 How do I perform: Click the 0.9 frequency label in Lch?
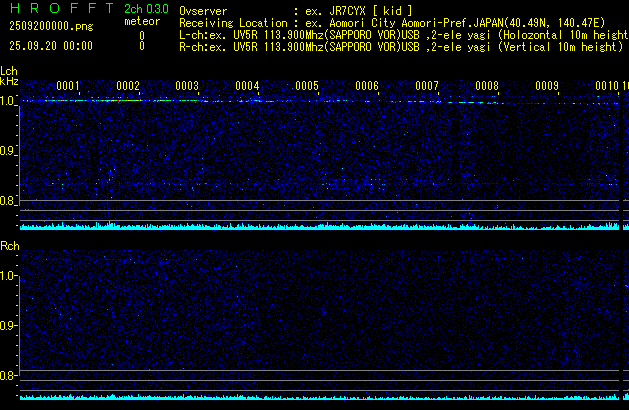pos(8,151)
